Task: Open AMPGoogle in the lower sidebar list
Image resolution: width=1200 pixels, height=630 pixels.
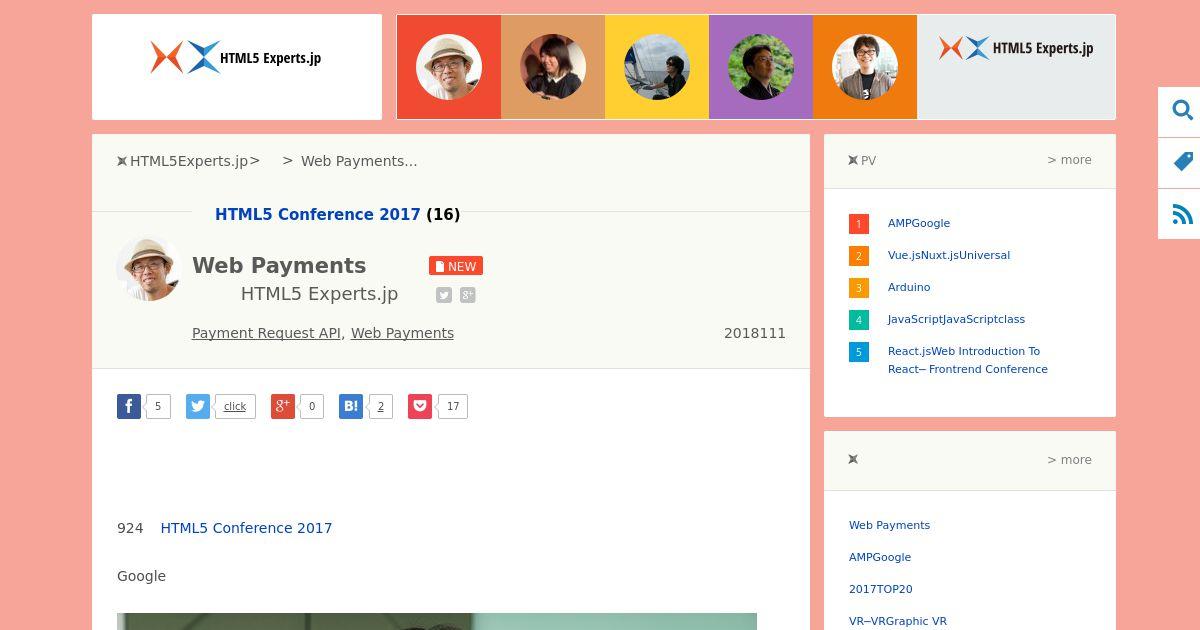Action: pyautogui.click(x=880, y=557)
